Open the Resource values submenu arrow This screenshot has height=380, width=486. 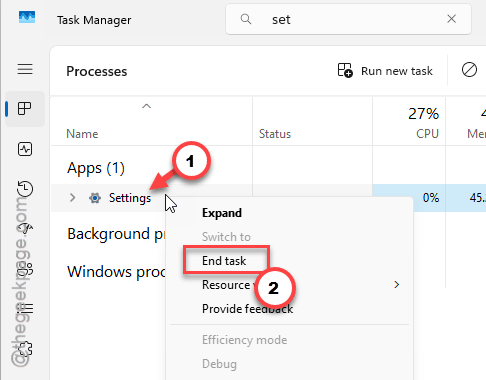[x=396, y=285]
